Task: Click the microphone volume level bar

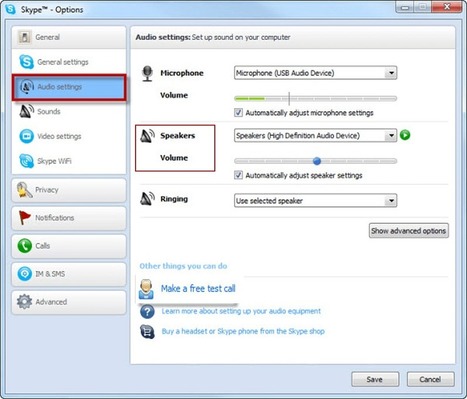Action: tap(315, 98)
